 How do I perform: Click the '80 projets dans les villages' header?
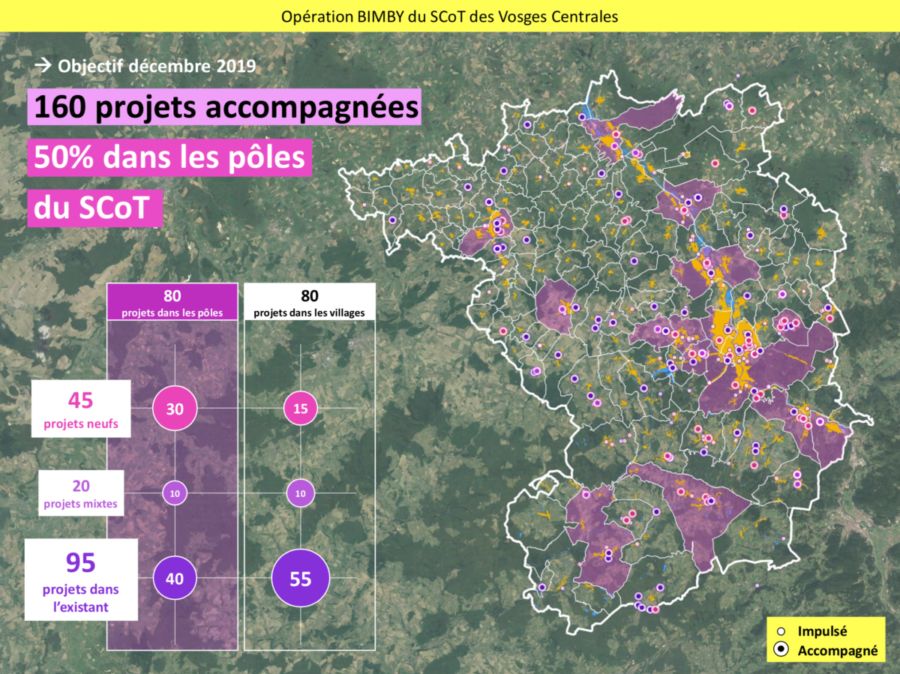[x=309, y=301]
